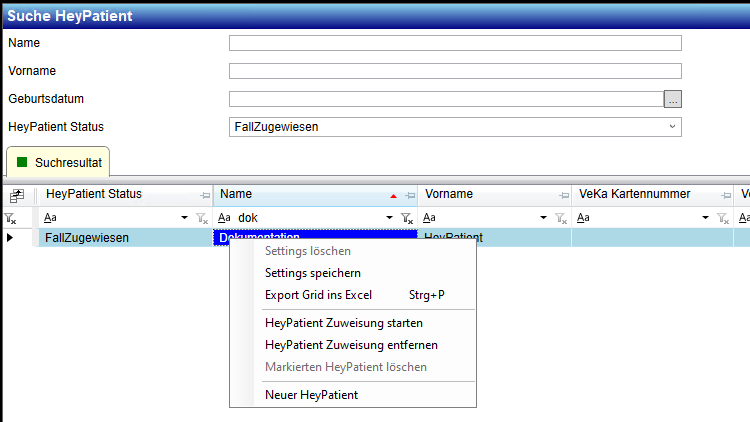
Task: Focus the Geburtsdatum input field
Action: tap(446, 99)
